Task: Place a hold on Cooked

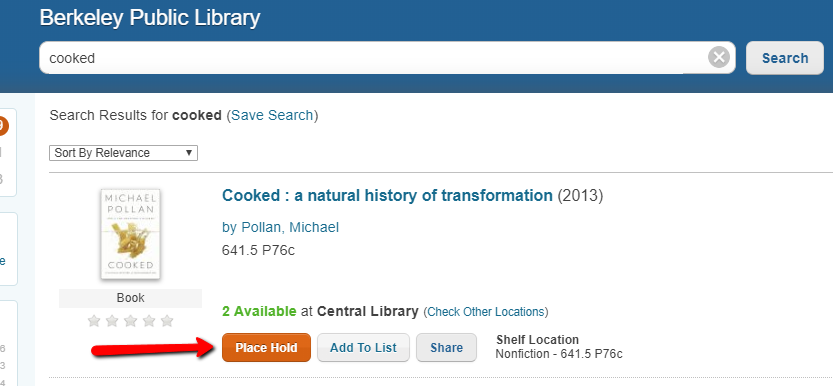Action: [x=266, y=348]
